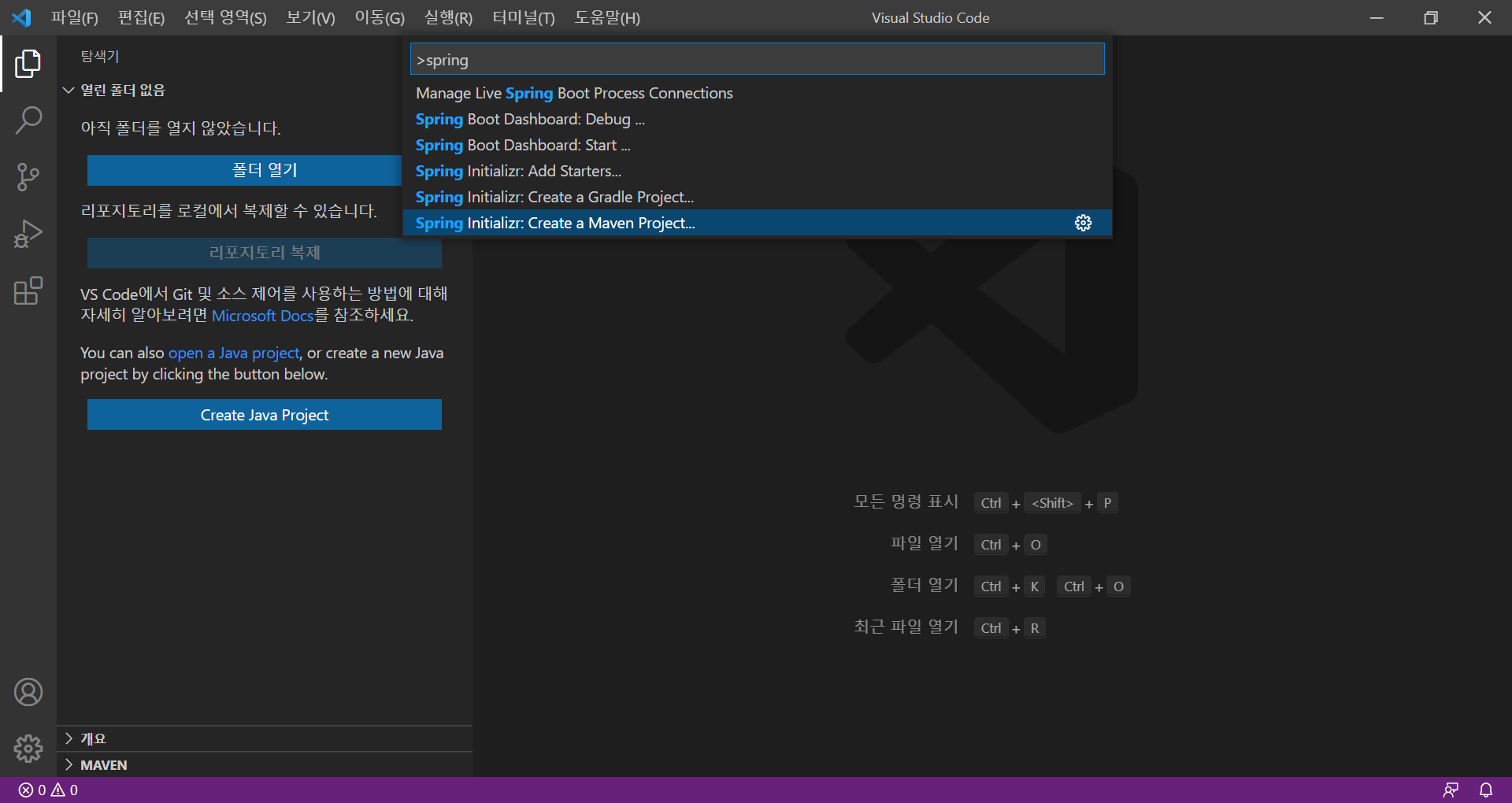Open the Accounts icon in activity bar
Viewport: 1512px width, 803px height.
coord(28,692)
